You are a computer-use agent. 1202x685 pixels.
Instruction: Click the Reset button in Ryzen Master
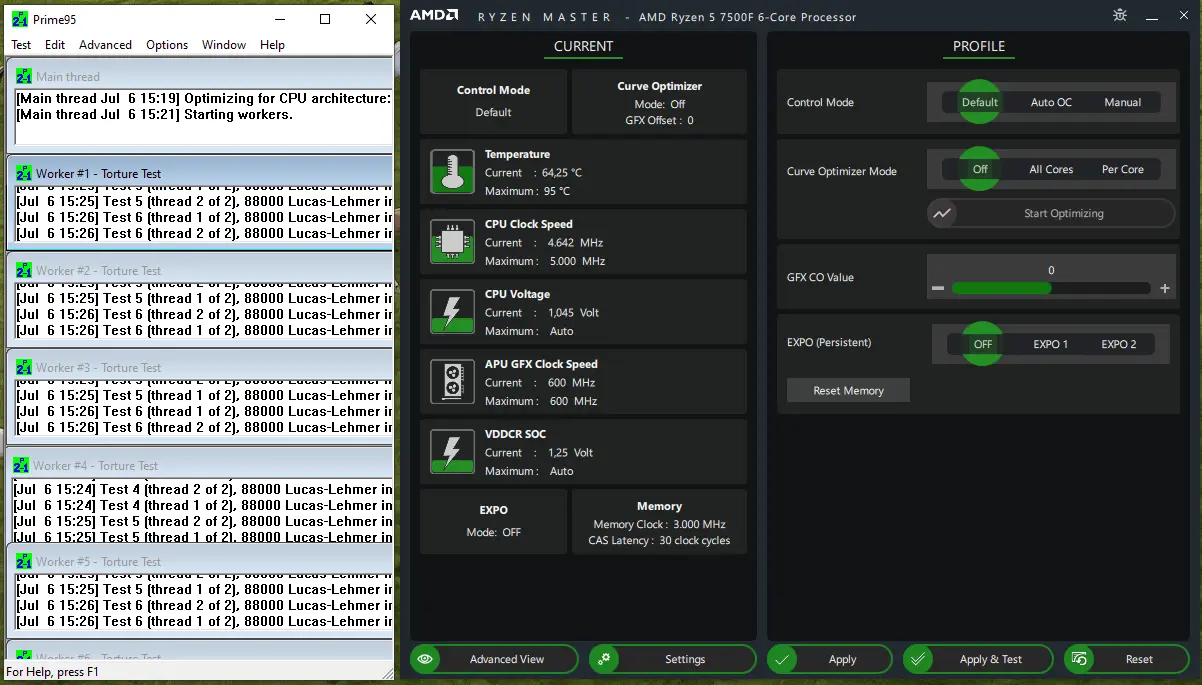(x=1127, y=659)
